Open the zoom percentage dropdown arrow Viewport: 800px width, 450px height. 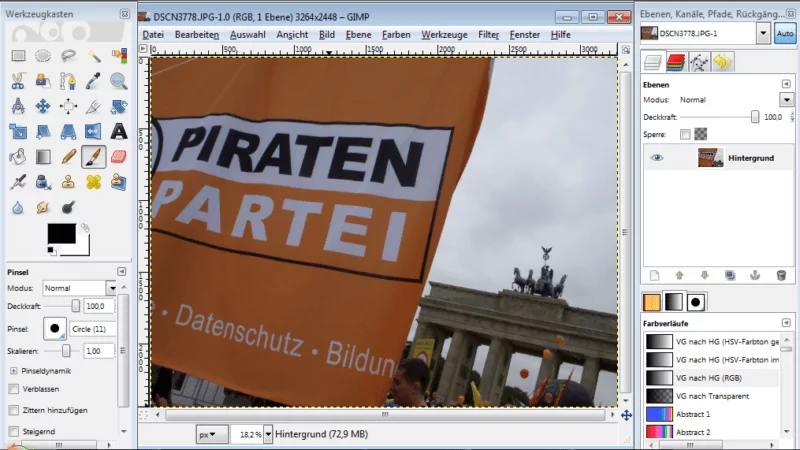(268, 435)
